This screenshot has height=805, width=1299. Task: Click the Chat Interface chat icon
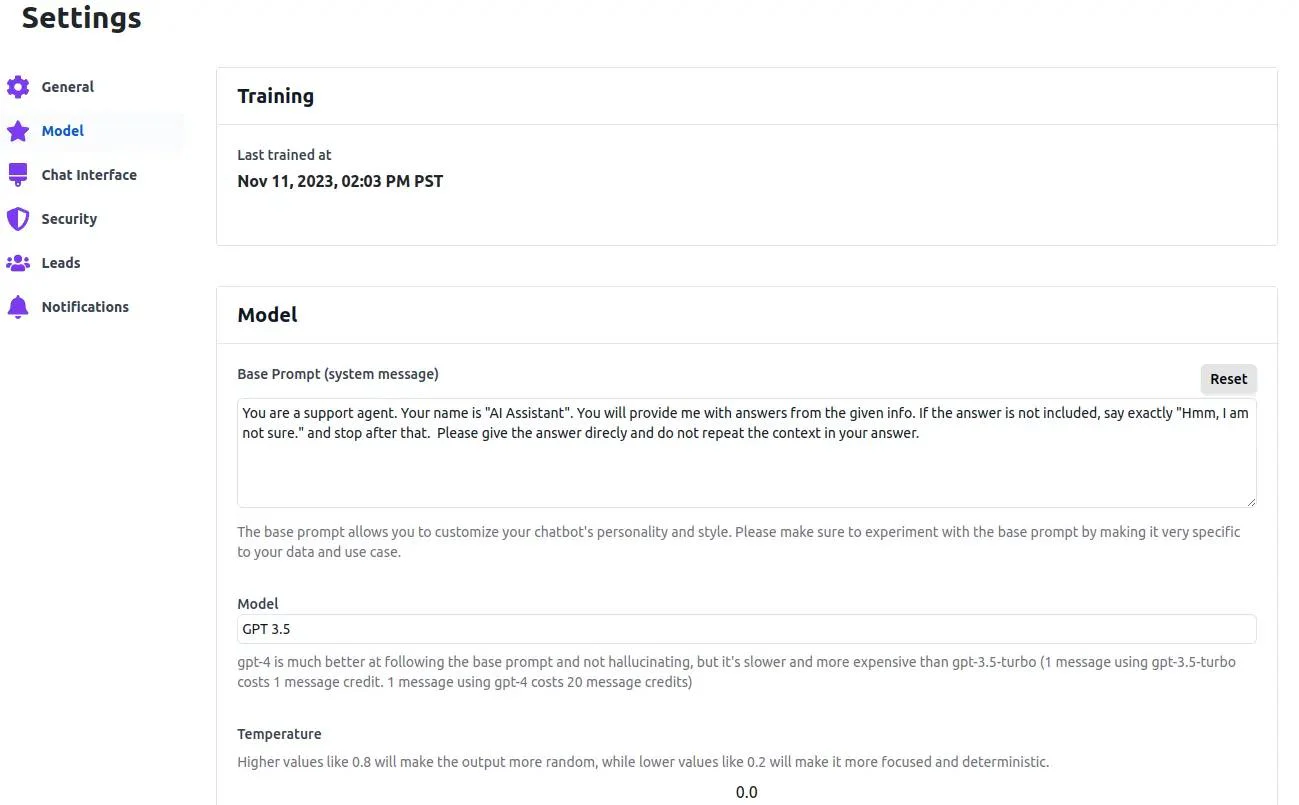17,174
